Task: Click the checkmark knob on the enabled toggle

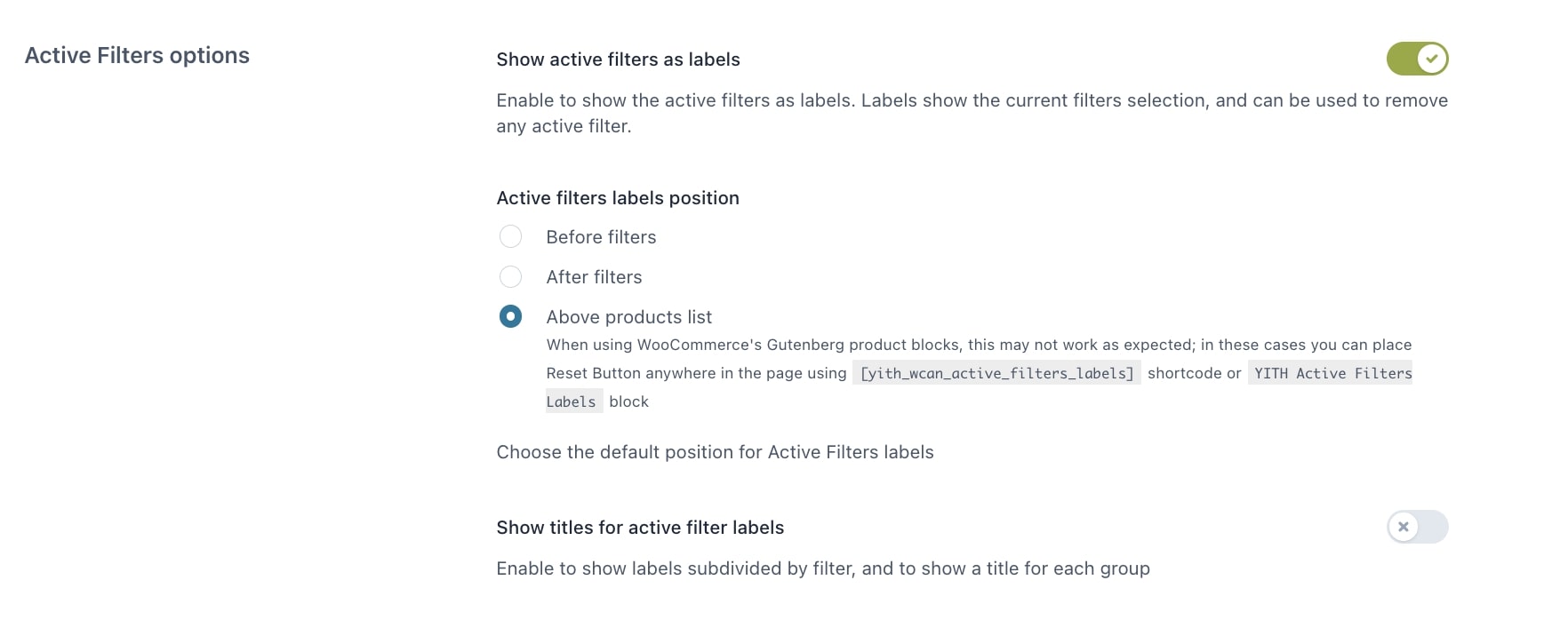Action: tap(1431, 60)
